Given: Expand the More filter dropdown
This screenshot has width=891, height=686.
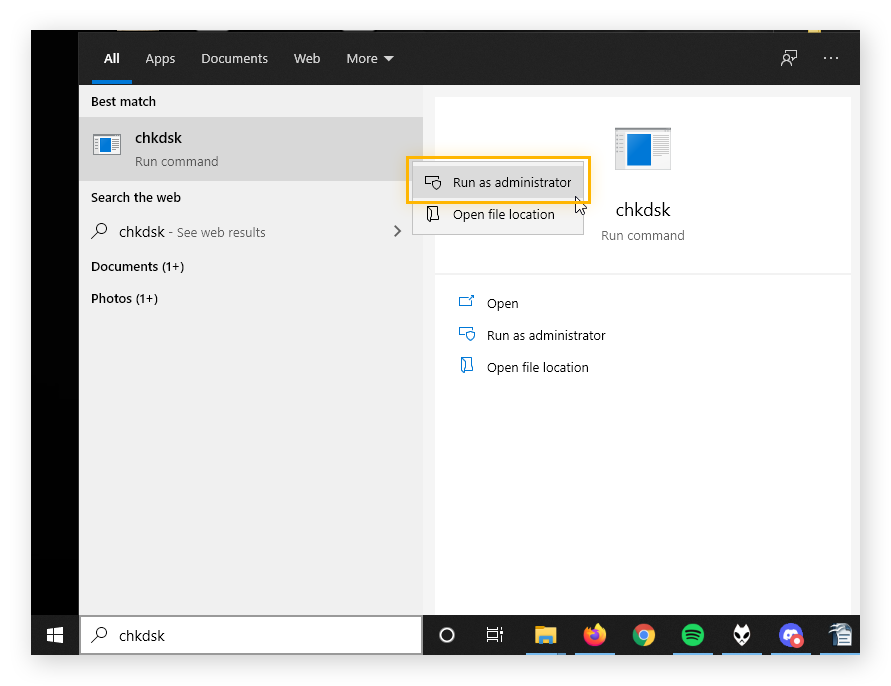Looking at the screenshot, I should (x=369, y=58).
